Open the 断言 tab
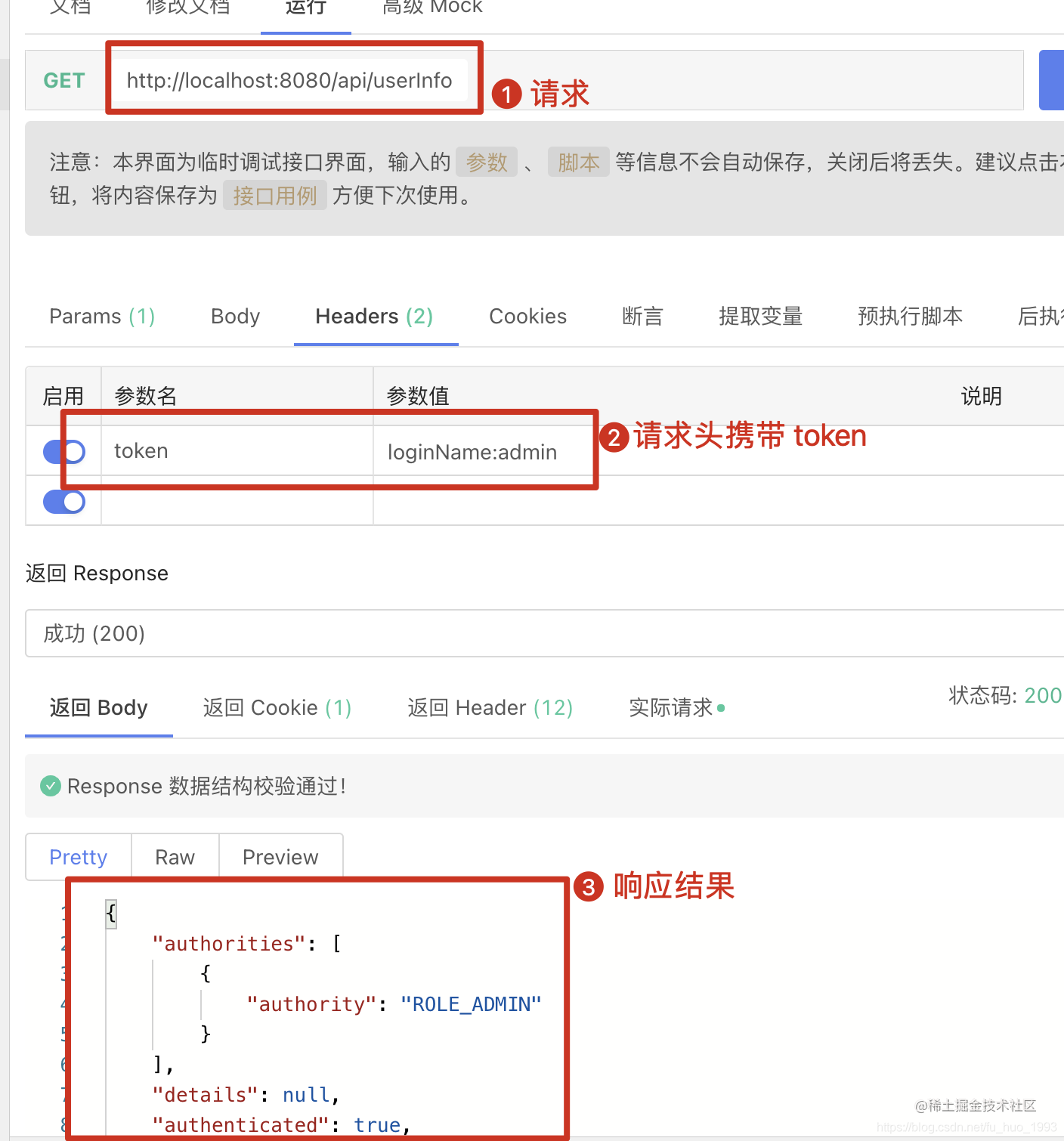The image size is (1064, 1141). pos(643,316)
